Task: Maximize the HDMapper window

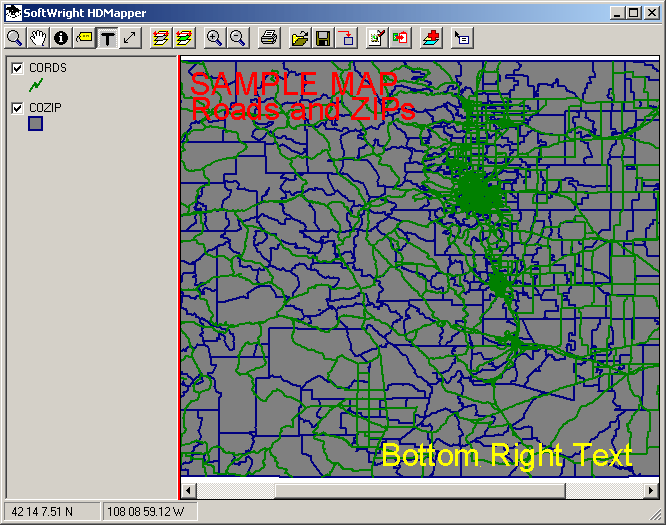Action: click(x=633, y=13)
